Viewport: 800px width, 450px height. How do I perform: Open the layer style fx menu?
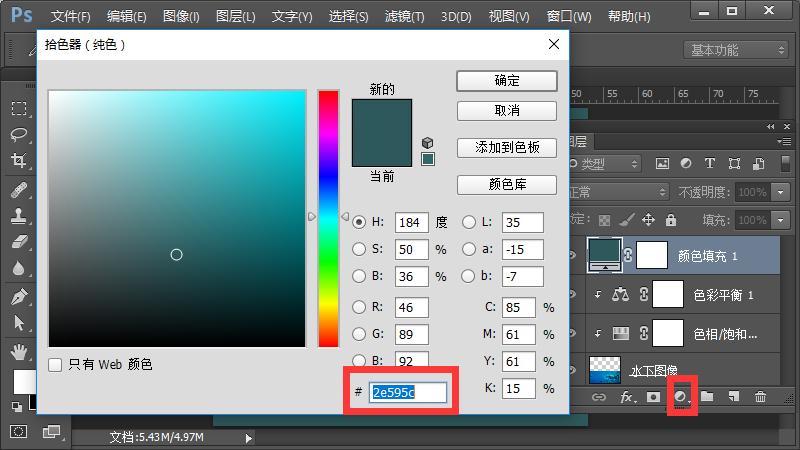tap(627, 397)
